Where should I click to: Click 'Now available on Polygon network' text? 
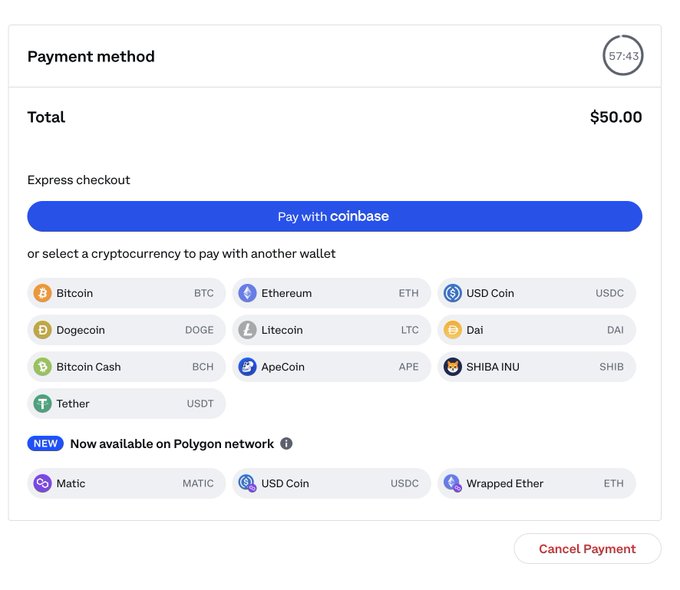point(172,444)
